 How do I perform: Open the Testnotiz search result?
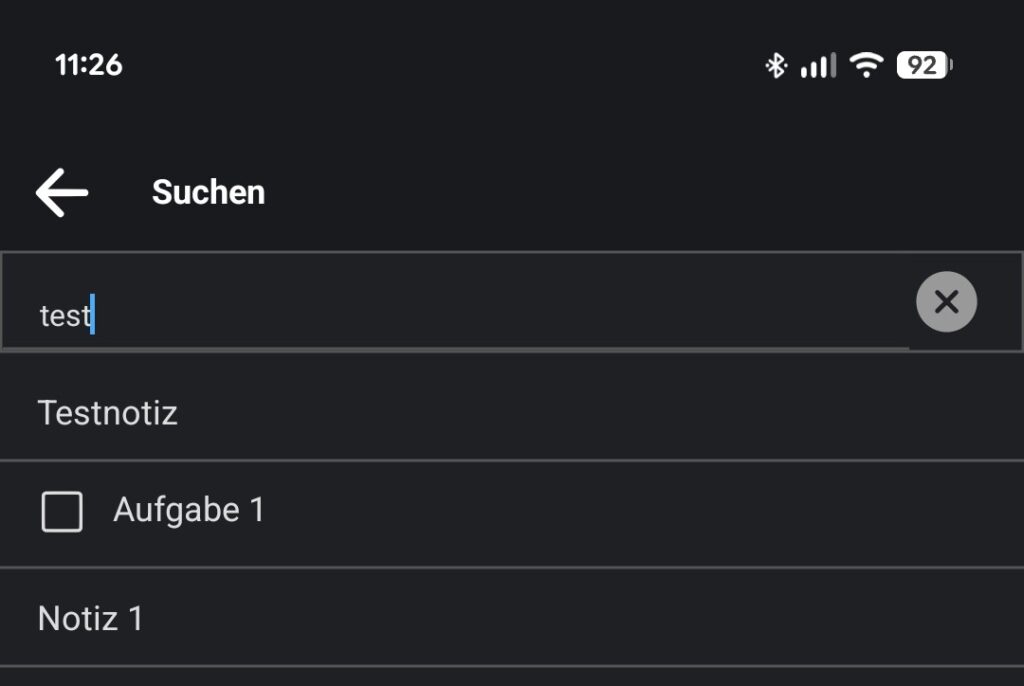[108, 412]
